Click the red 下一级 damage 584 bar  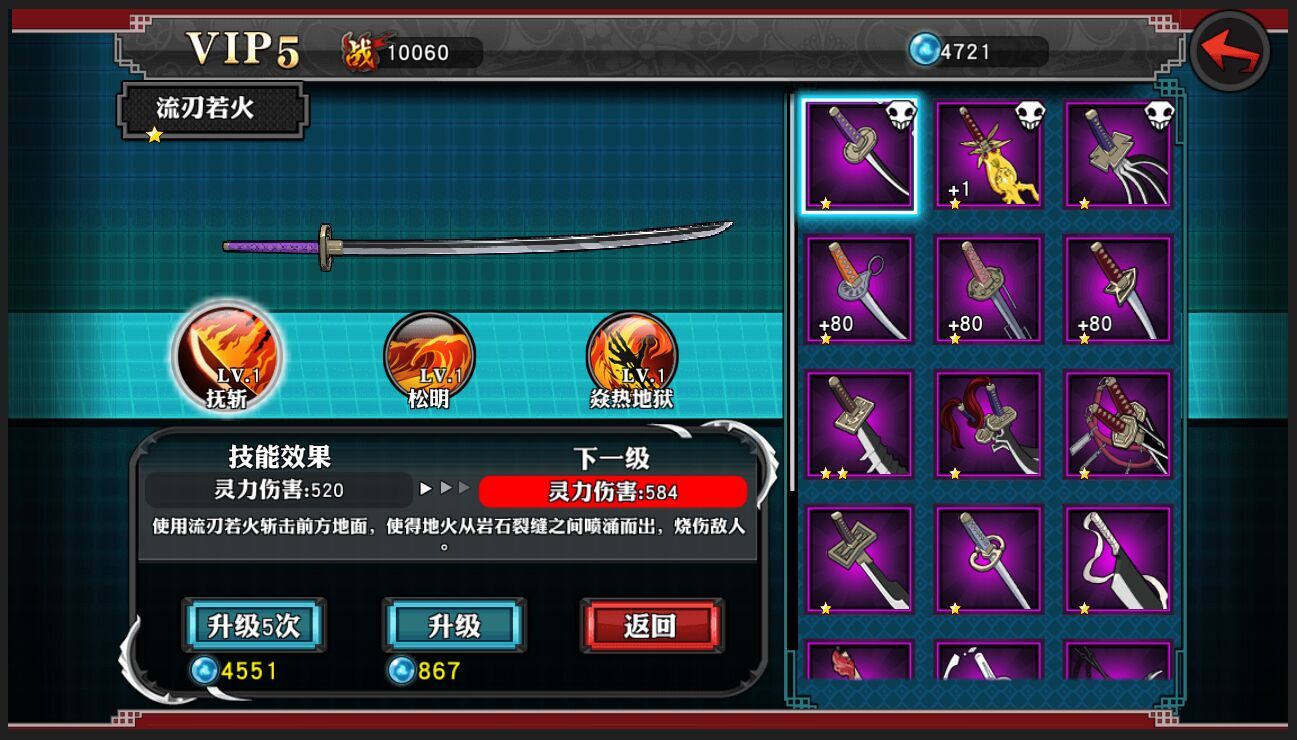613,491
